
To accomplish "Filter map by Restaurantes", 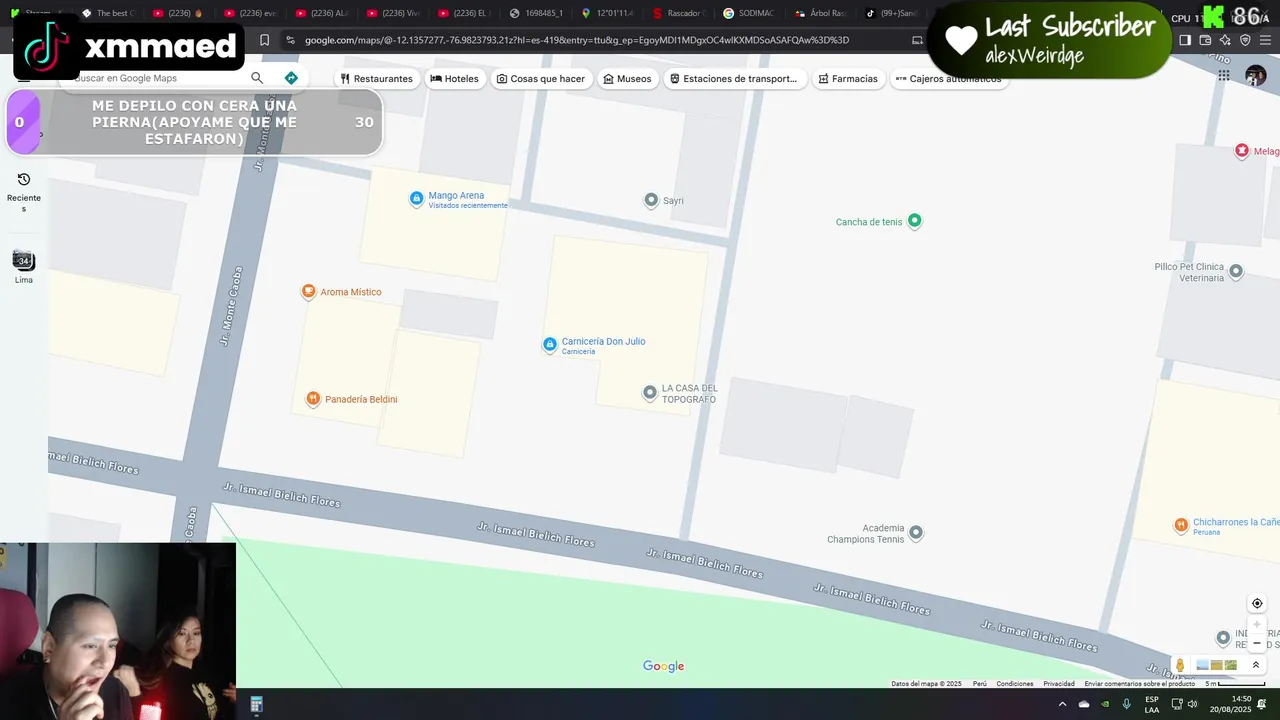I will coord(376,78).
